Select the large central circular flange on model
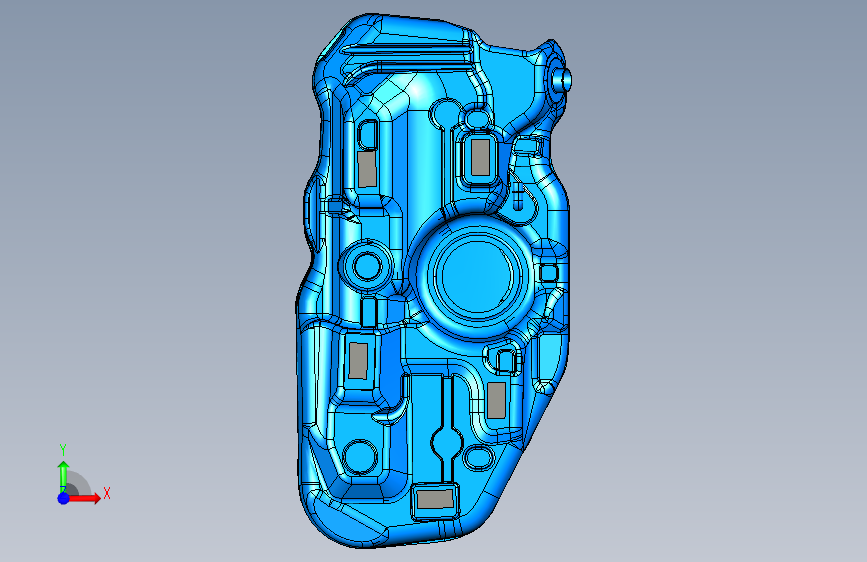Screen dimensions: 867x562 [474, 275]
